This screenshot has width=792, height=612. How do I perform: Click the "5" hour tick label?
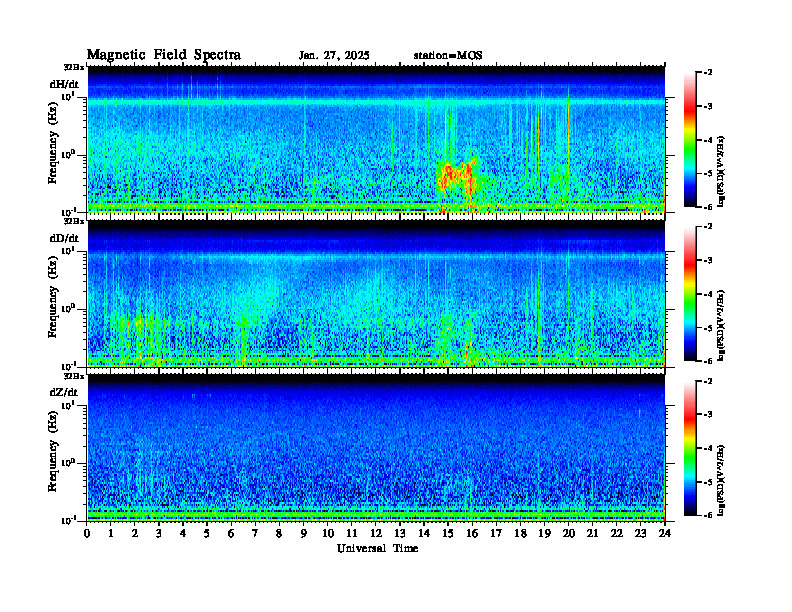pos(207,534)
